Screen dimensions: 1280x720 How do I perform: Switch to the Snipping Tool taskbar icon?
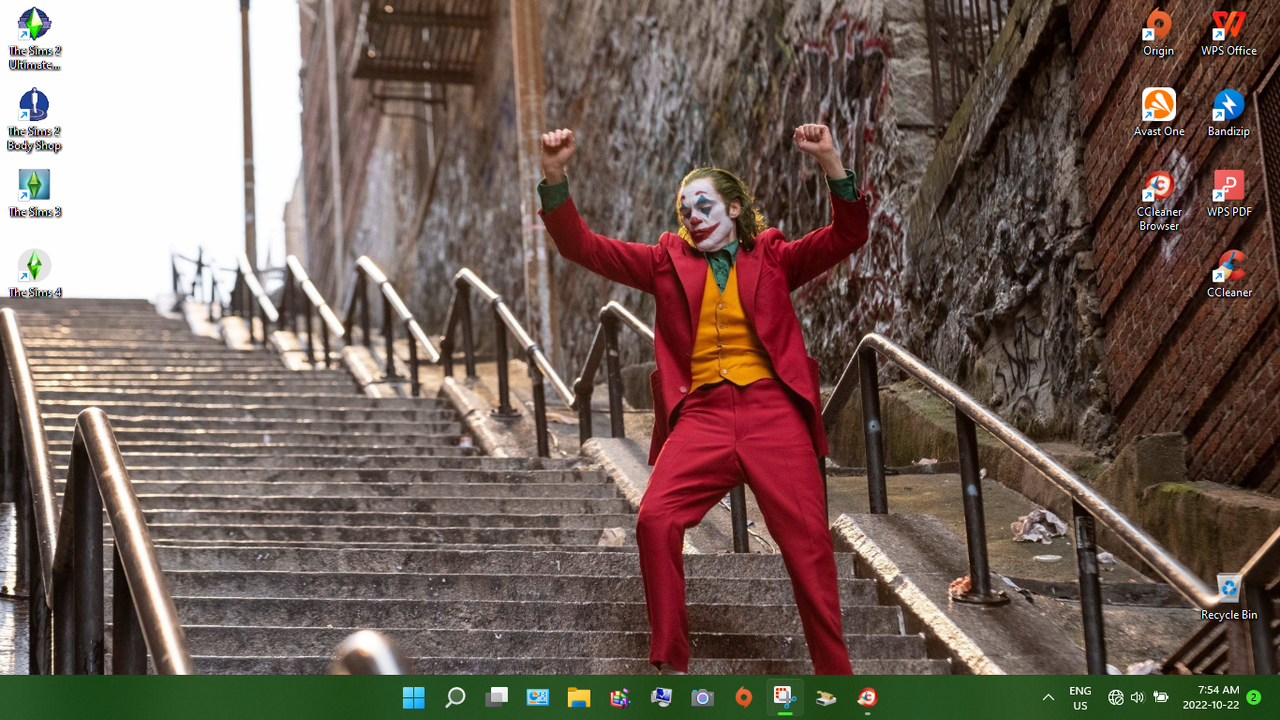pos(784,697)
